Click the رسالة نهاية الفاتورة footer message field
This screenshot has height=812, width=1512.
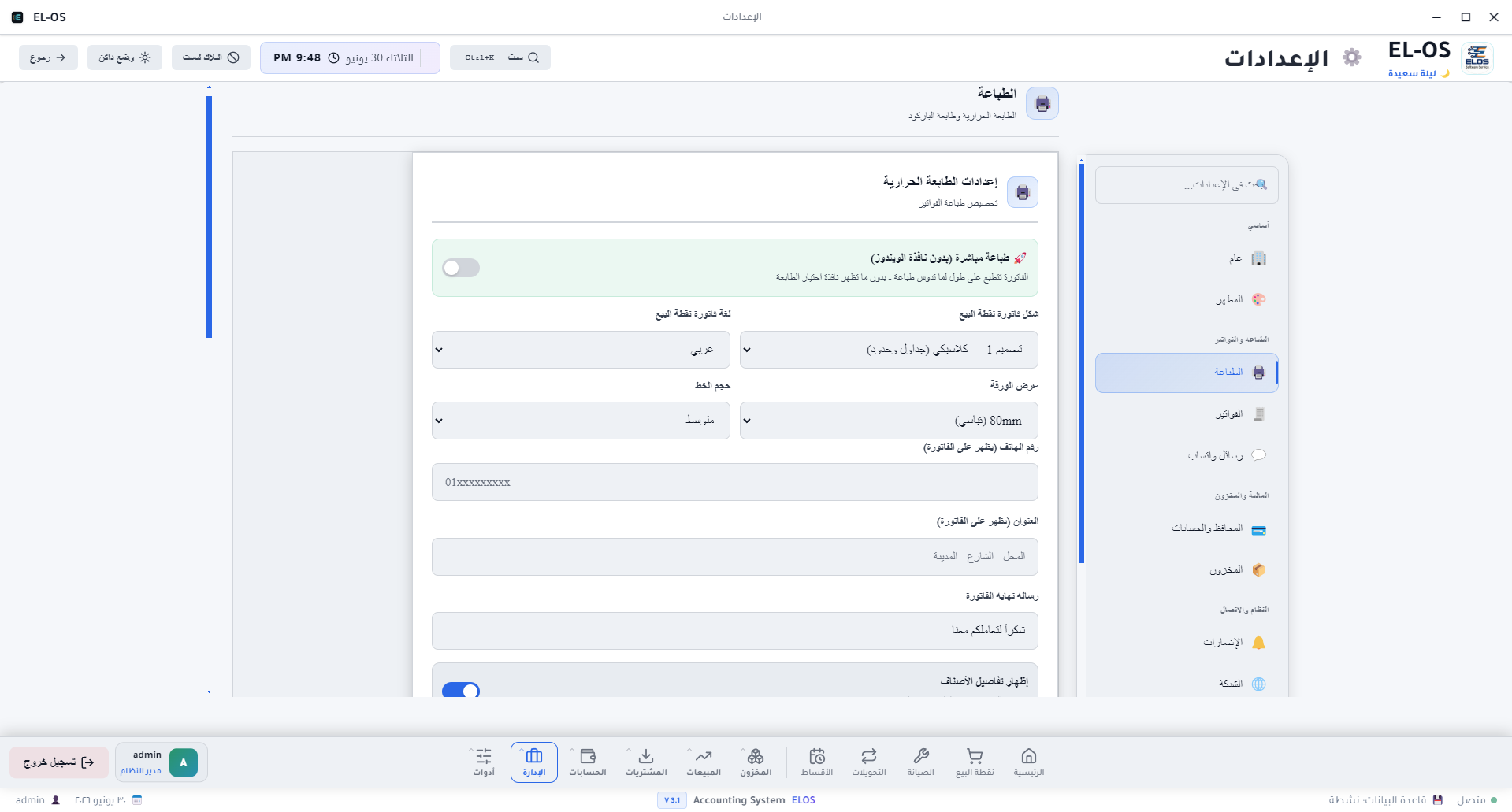(x=734, y=631)
